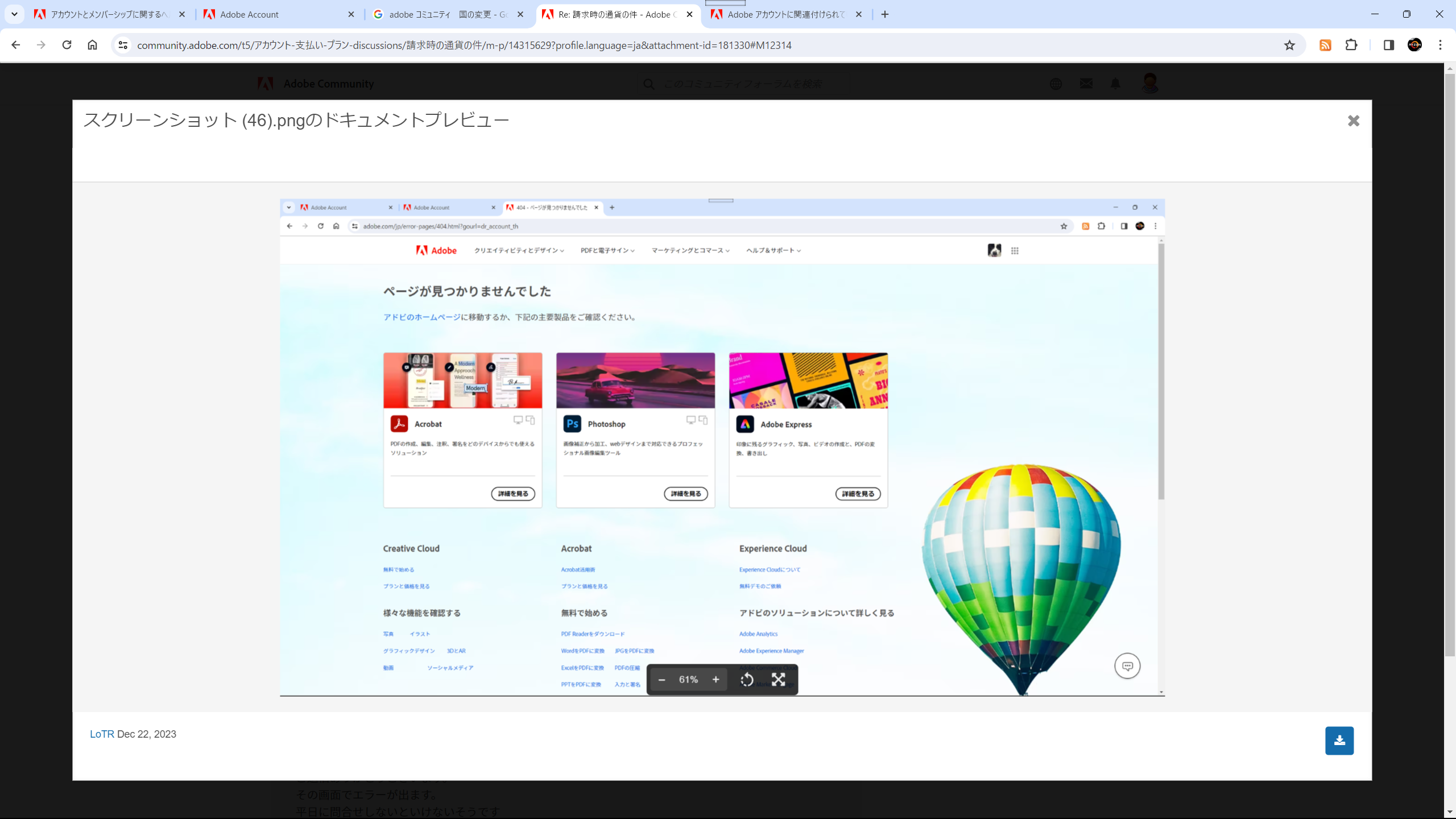Click the previewed 404 page screenshot image
Viewport: 1456px width, 819px height.
point(722,448)
